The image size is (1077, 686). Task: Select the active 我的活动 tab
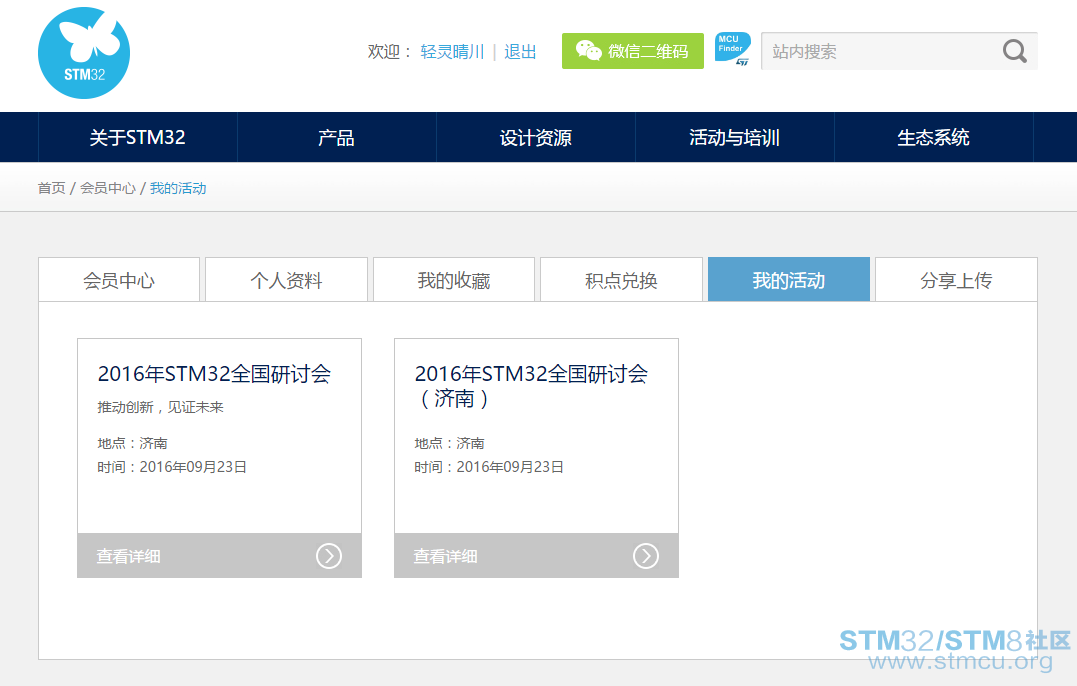[x=789, y=279]
